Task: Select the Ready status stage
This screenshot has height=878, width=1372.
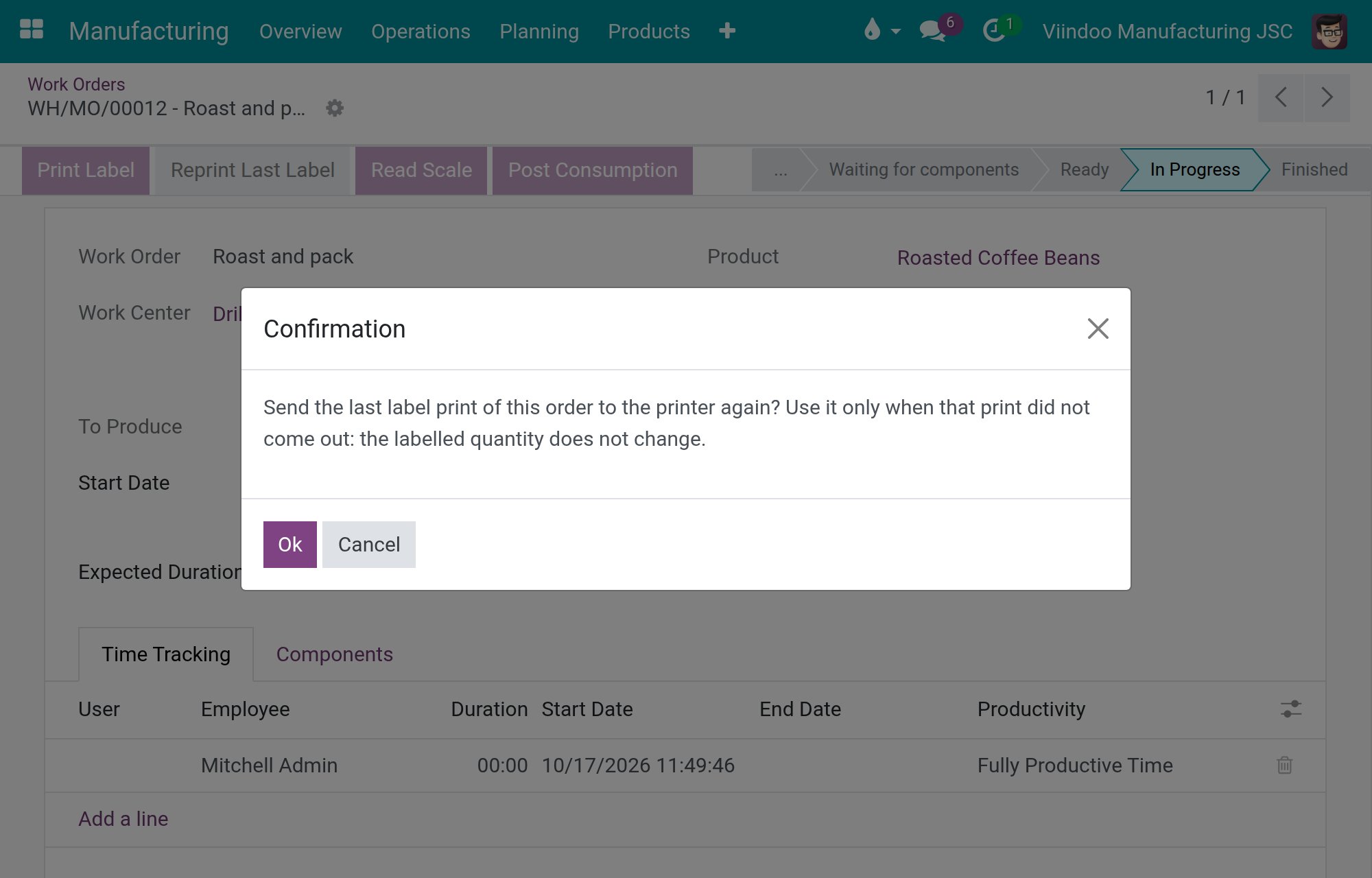Action: click(x=1084, y=169)
